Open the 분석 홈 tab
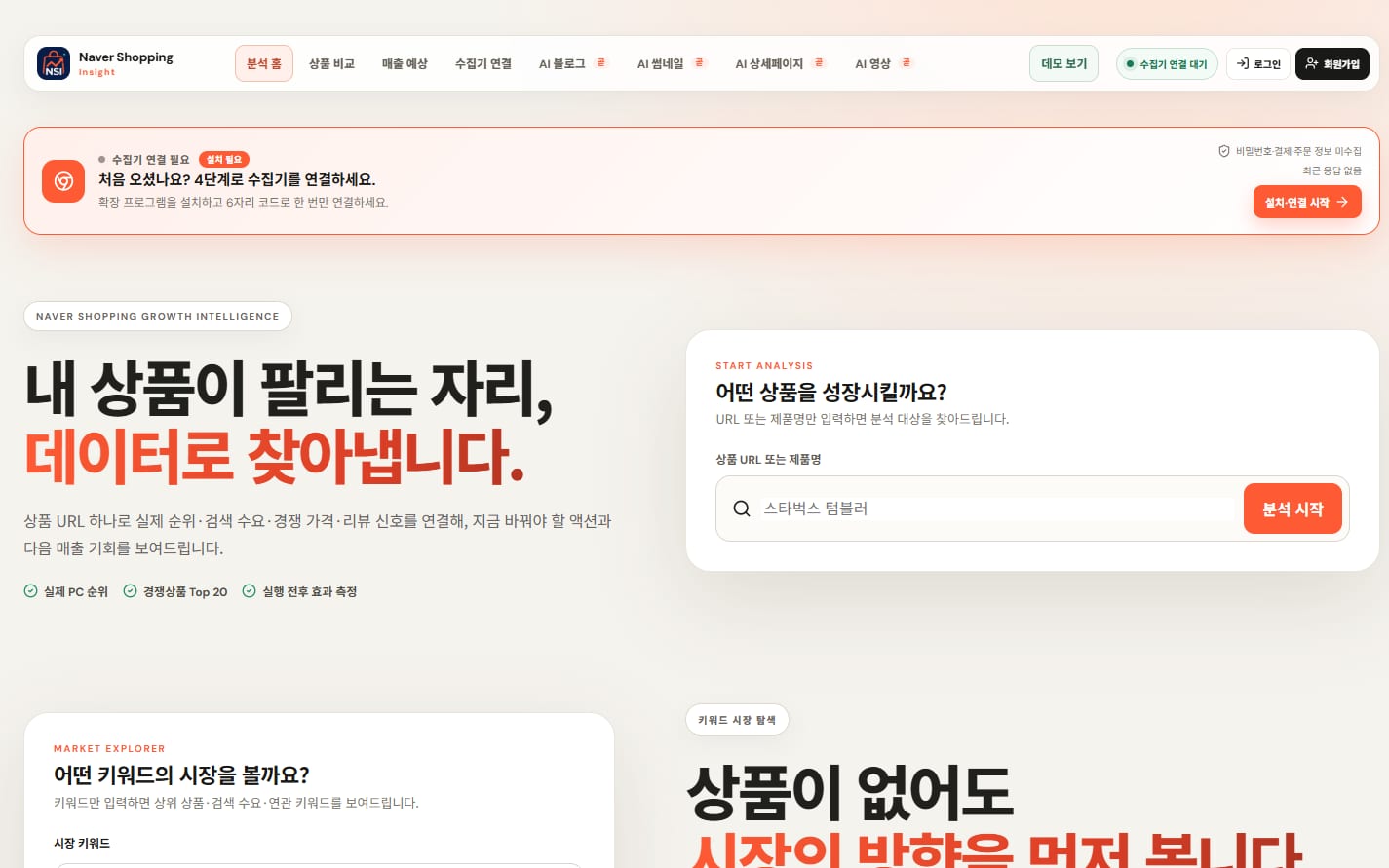Viewport: 1389px width, 868px height. pyautogui.click(x=264, y=63)
